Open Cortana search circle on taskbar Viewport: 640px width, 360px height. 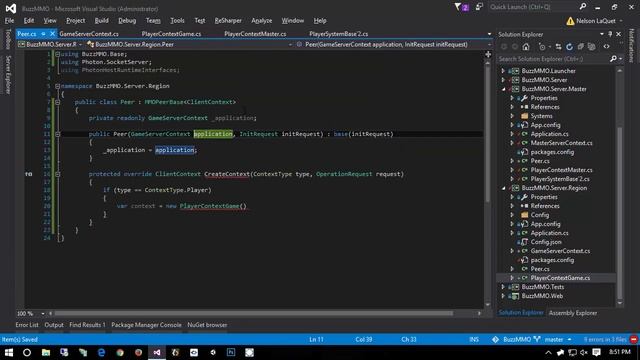[x=27, y=352]
